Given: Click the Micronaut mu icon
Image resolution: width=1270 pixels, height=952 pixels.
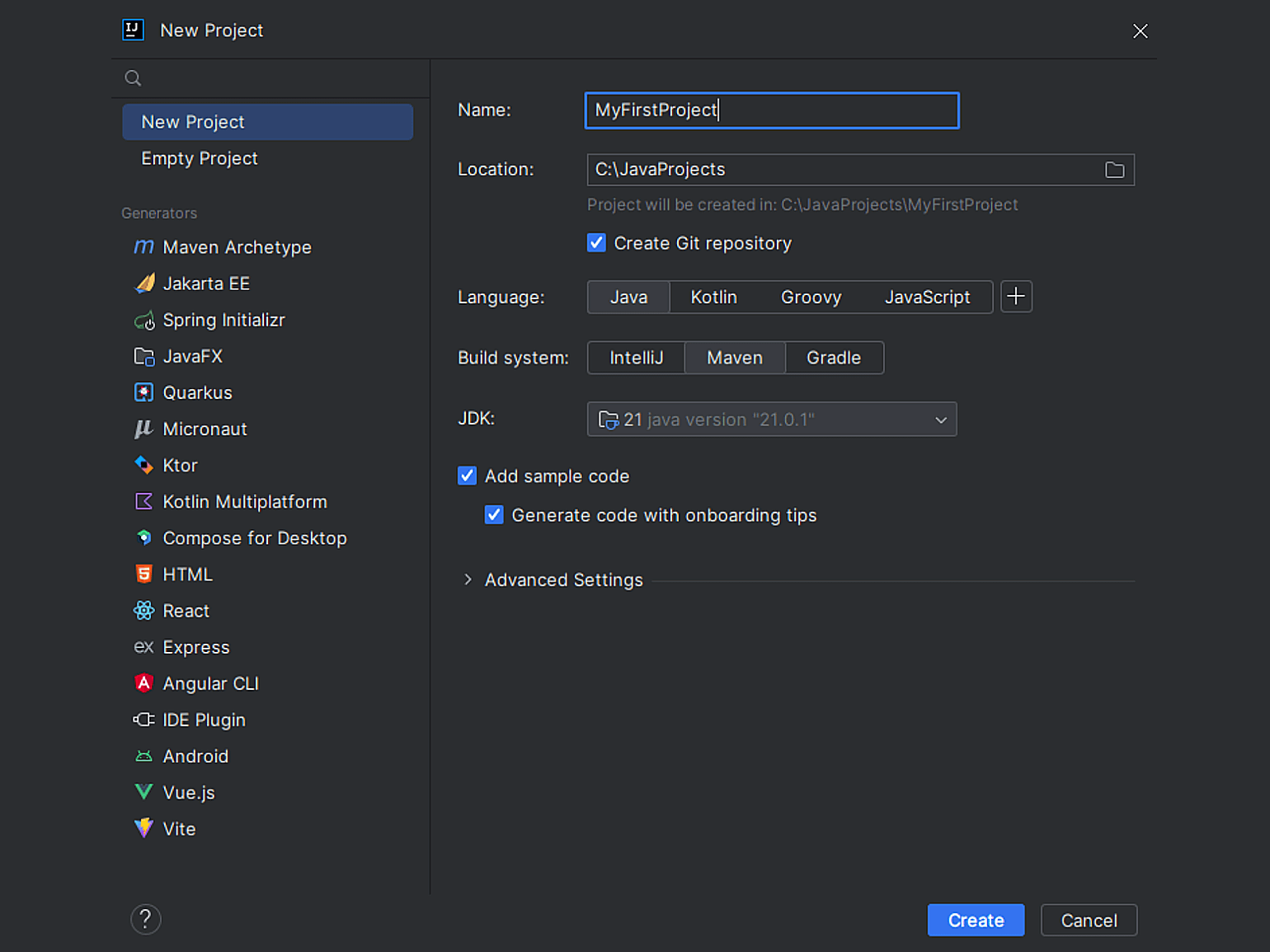Looking at the screenshot, I should 144,429.
